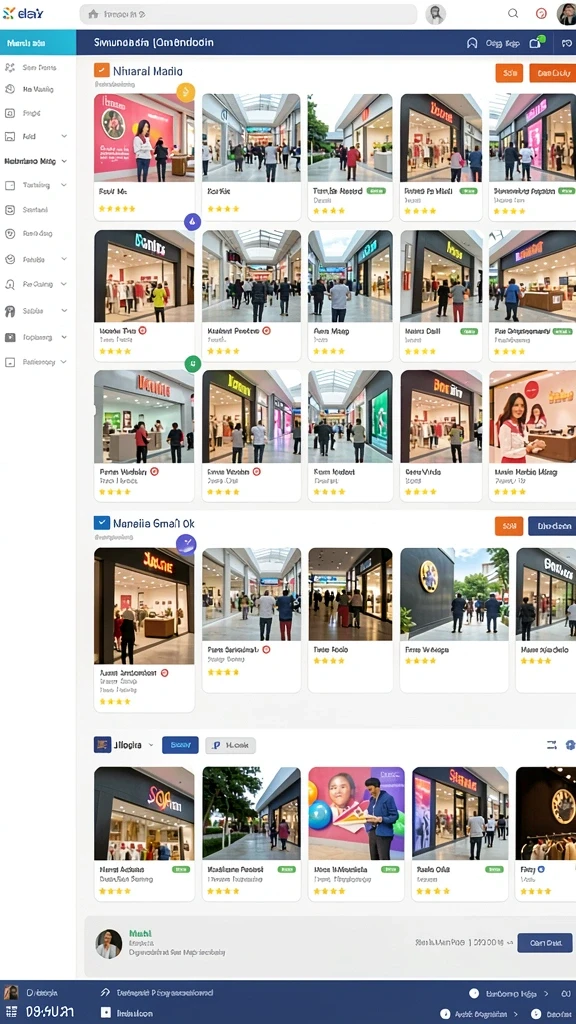Expand the fourth sidebar item's chevron
Viewport: 576px width, 1024px height.
point(64,136)
